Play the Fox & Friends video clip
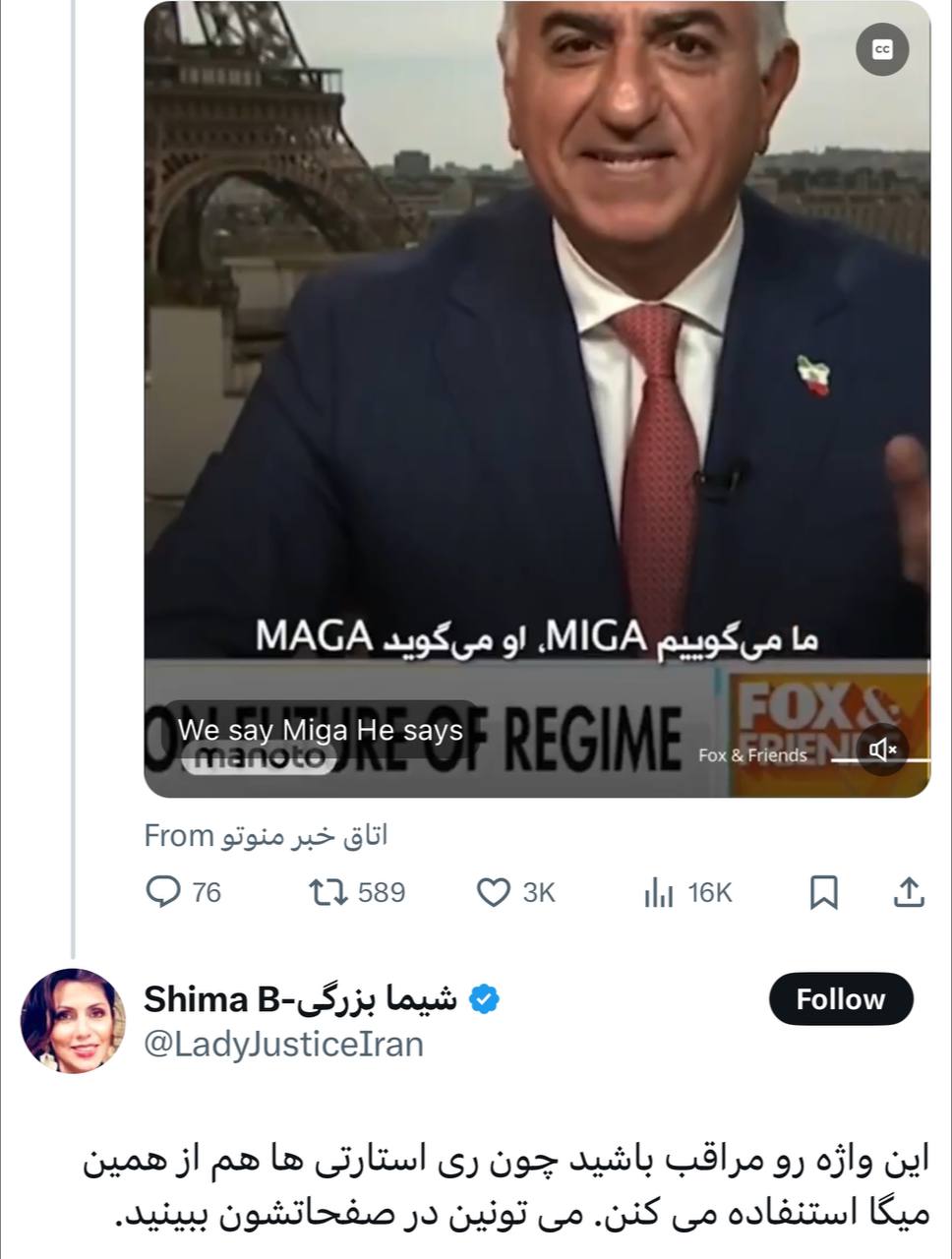 (537, 393)
